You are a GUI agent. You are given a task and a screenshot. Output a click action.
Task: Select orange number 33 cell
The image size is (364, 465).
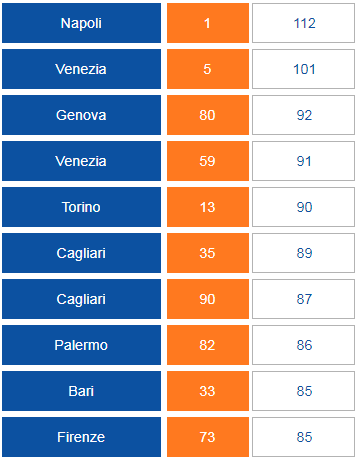click(x=208, y=391)
